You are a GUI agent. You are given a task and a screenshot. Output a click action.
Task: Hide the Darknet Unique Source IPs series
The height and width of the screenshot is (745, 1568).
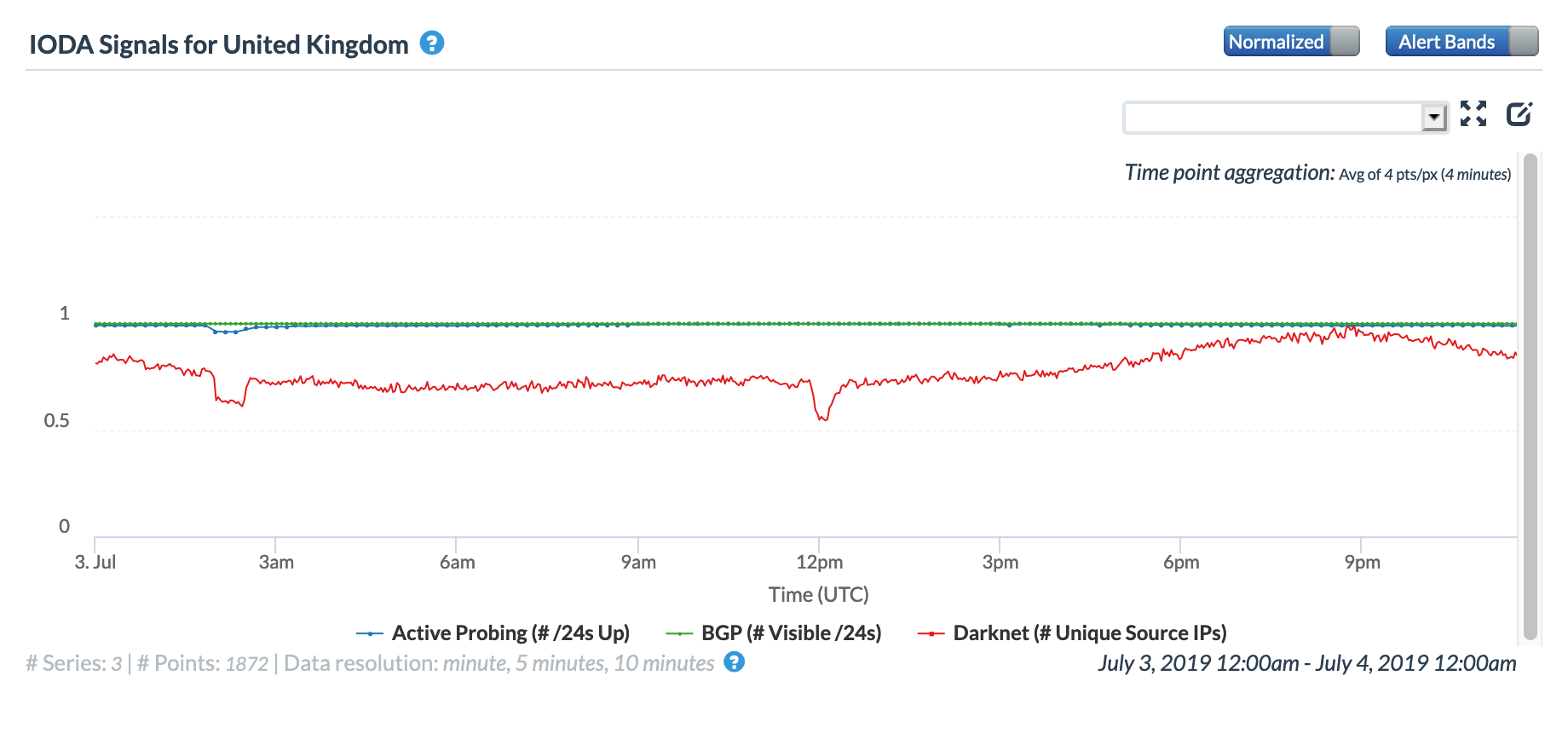(1089, 633)
